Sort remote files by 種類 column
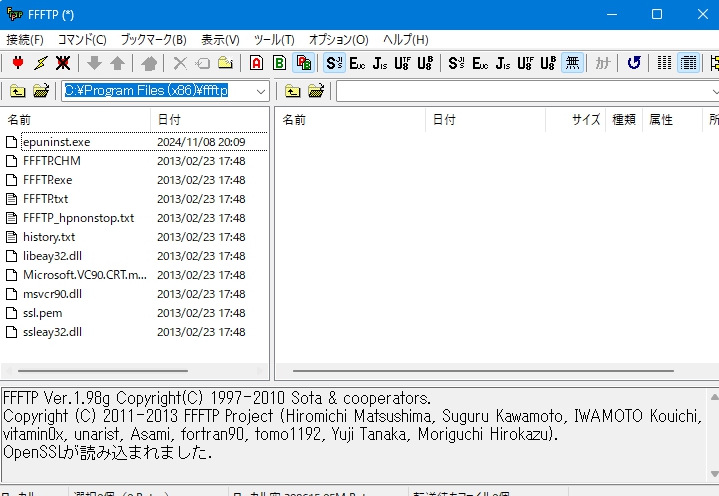 tap(624, 120)
